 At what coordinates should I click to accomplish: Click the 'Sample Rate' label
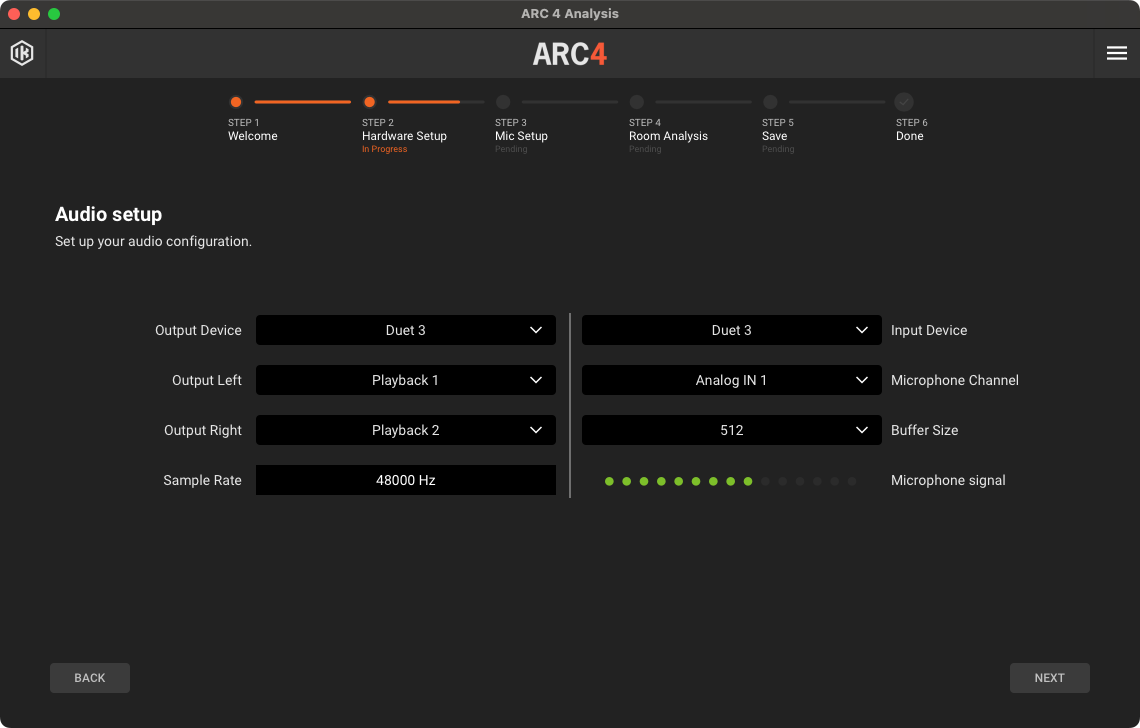(x=202, y=480)
